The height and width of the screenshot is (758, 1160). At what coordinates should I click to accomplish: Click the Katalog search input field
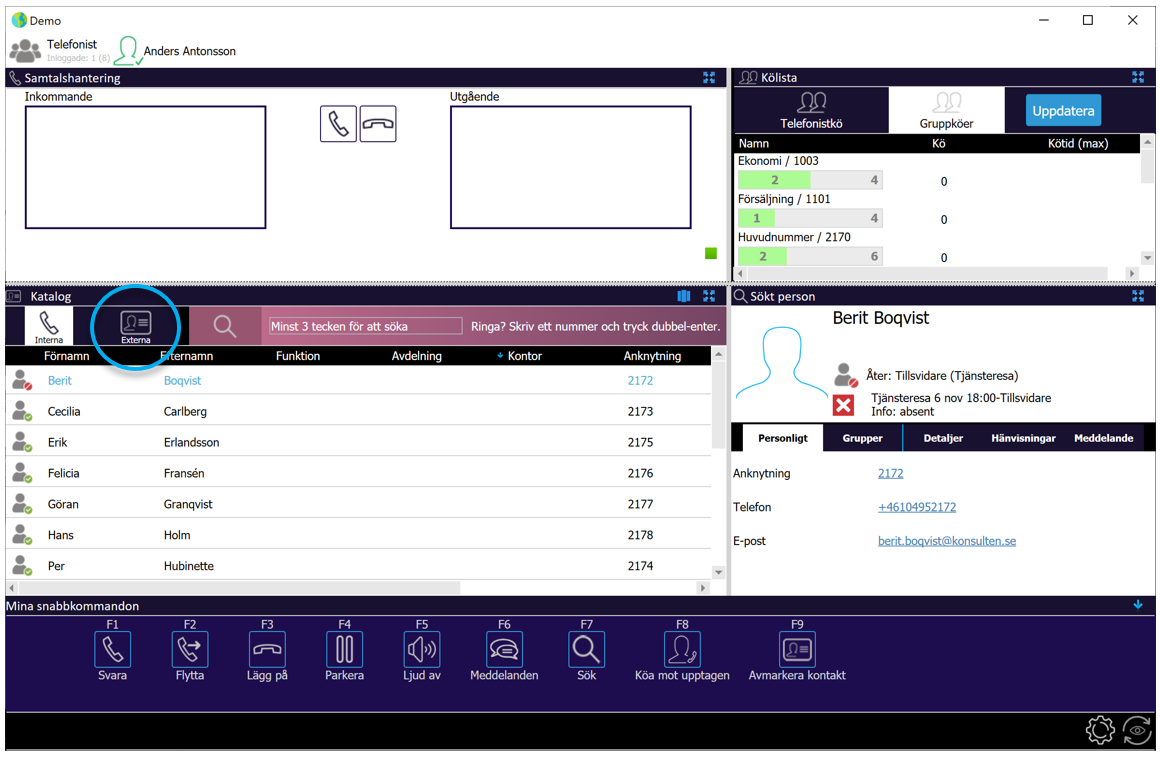pyautogui.click(x=365, y=326)
